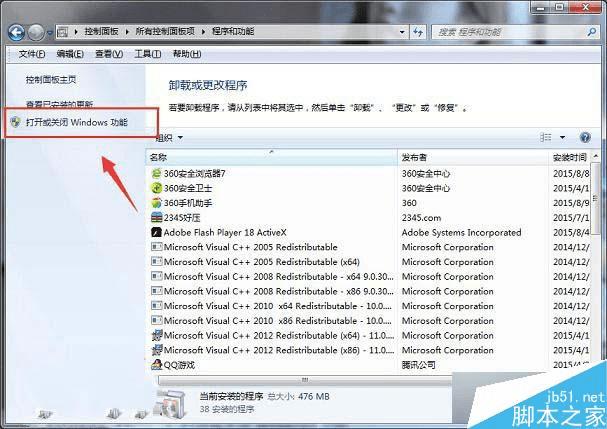Click publisher 2345.com
This screenshot has height=429, width=607.
(x=421, y=218)
